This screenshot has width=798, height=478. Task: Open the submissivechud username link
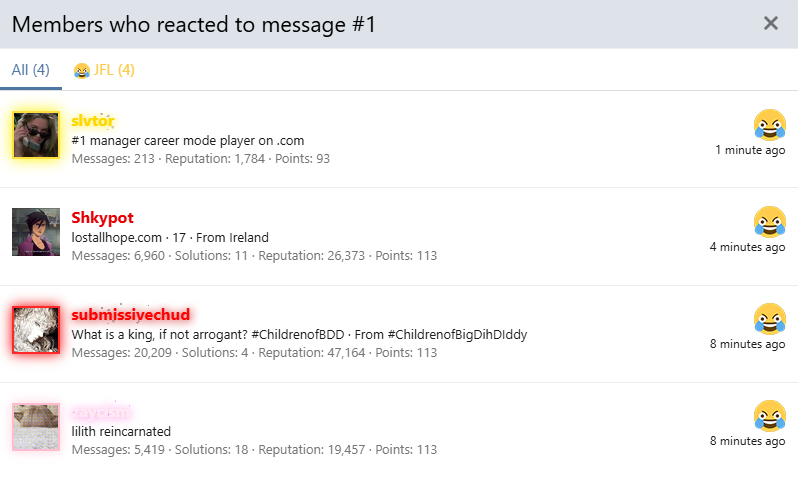131,315
